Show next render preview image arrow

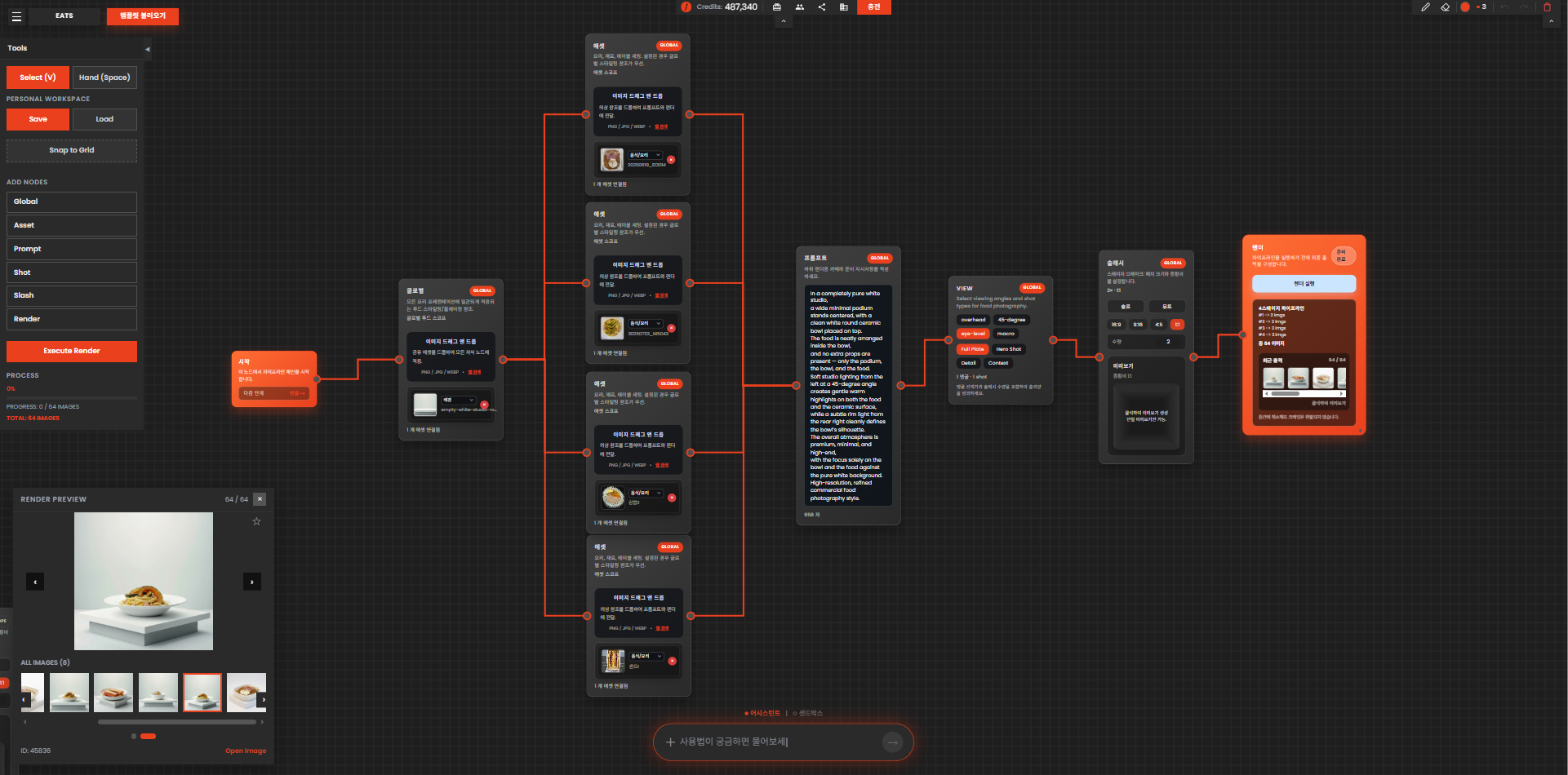pos(252,582)
